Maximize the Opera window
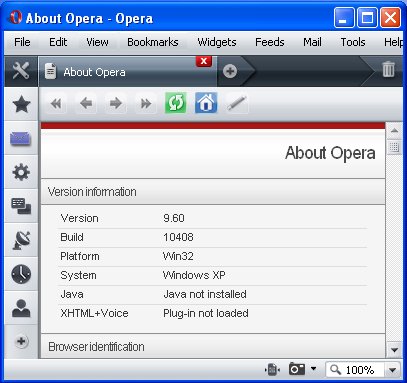This screenshot has width=407, height=383. (367, 17)
